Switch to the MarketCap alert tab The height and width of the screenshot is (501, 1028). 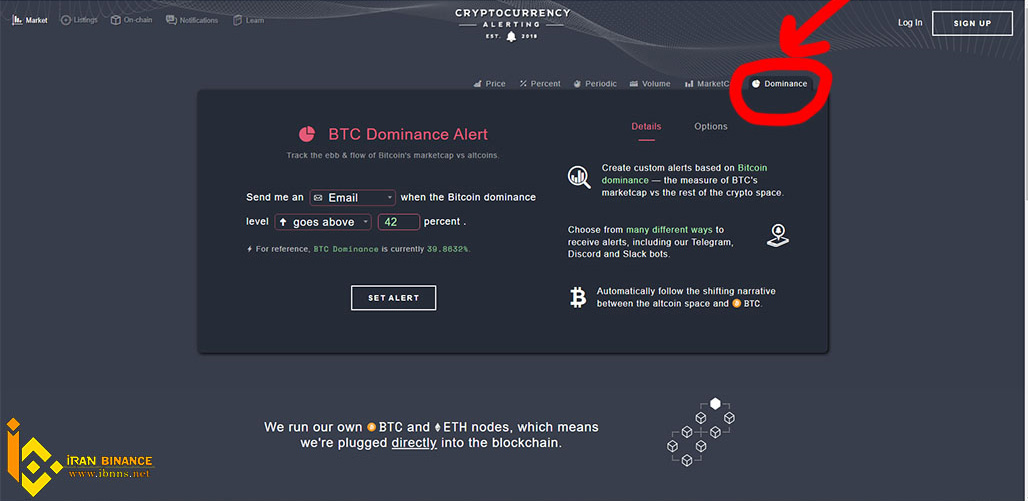tap(707, 84)
